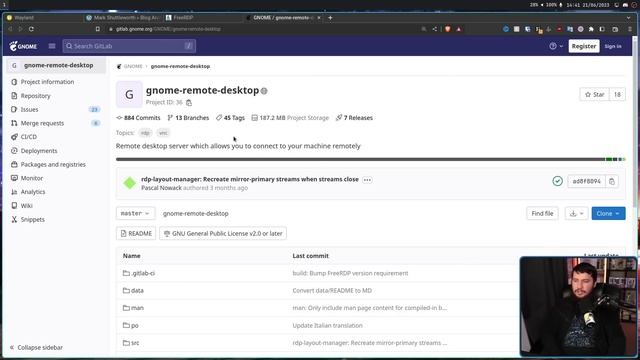
Task: Copy commit SHA icon
Action: click(612, 181)
